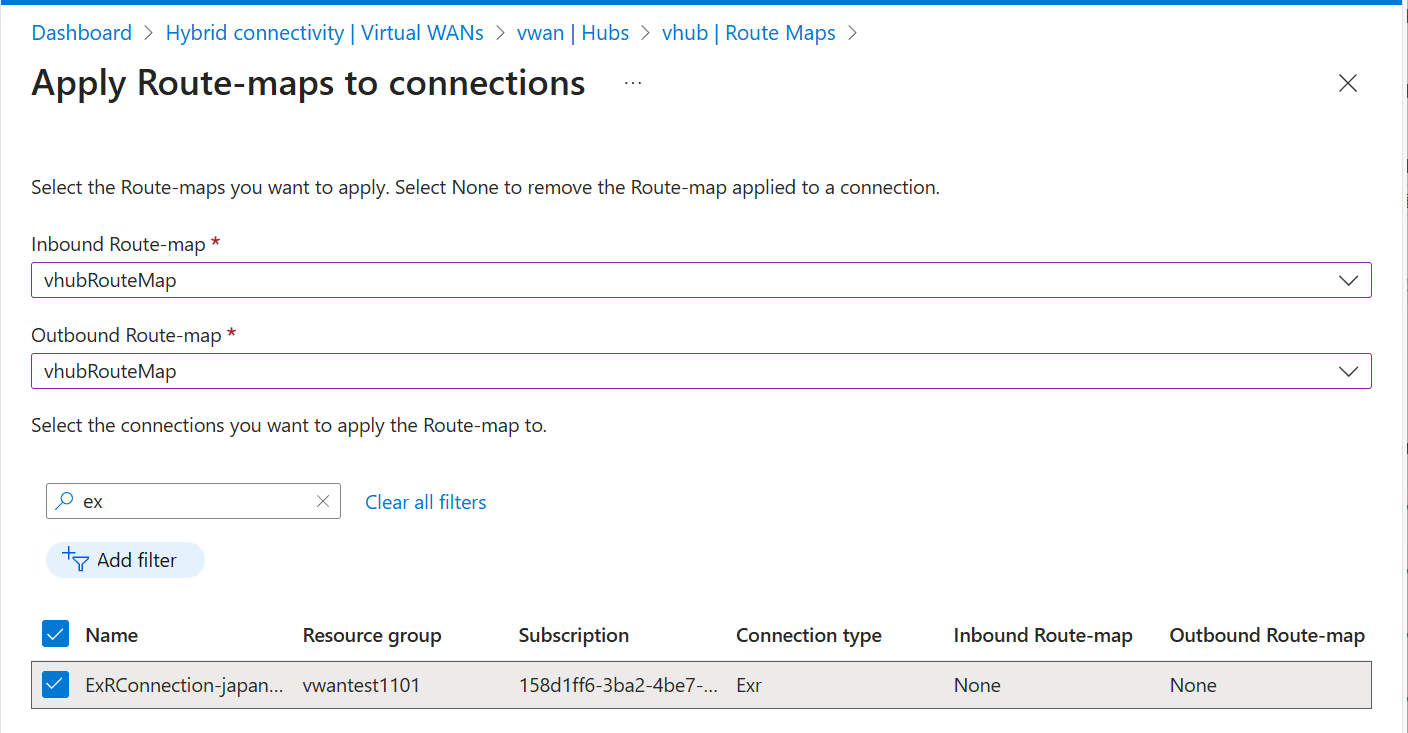This screenshot has width=1408, height=733.
Task: Sort by Connection type column header
Action: (x=808, y=635)
